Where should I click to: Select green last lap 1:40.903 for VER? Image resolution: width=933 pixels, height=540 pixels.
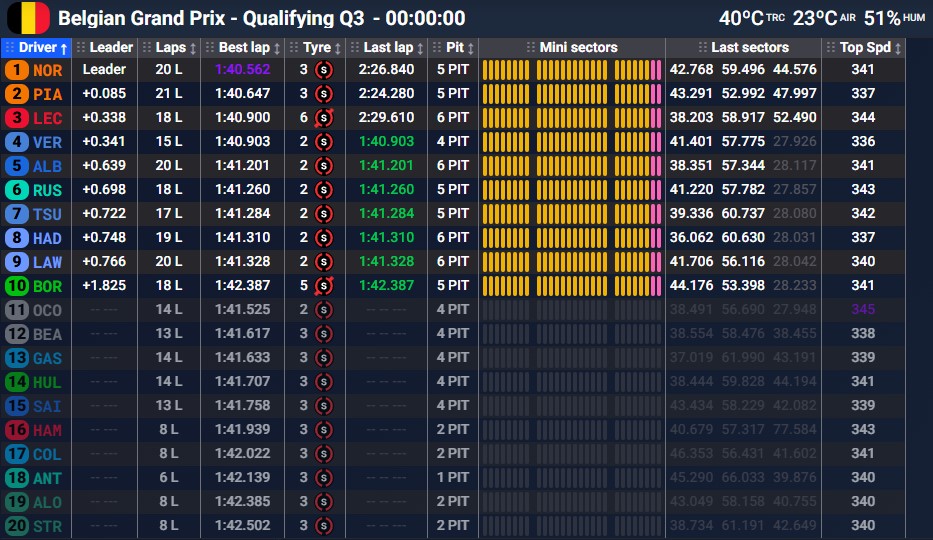coord(386,142)
